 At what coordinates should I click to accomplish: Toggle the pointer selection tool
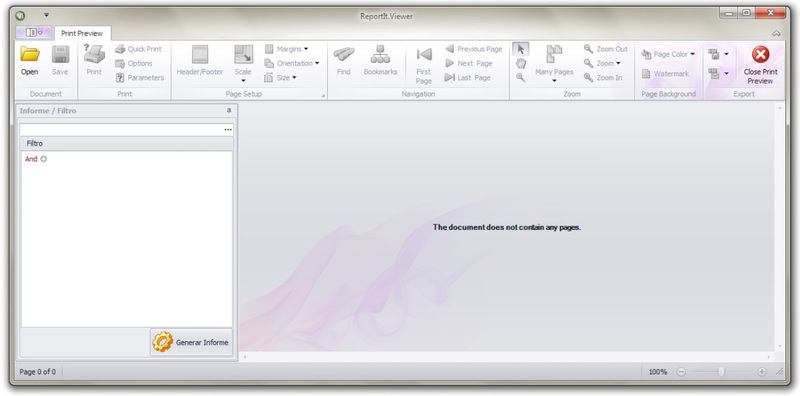click(x=520, y=49)
